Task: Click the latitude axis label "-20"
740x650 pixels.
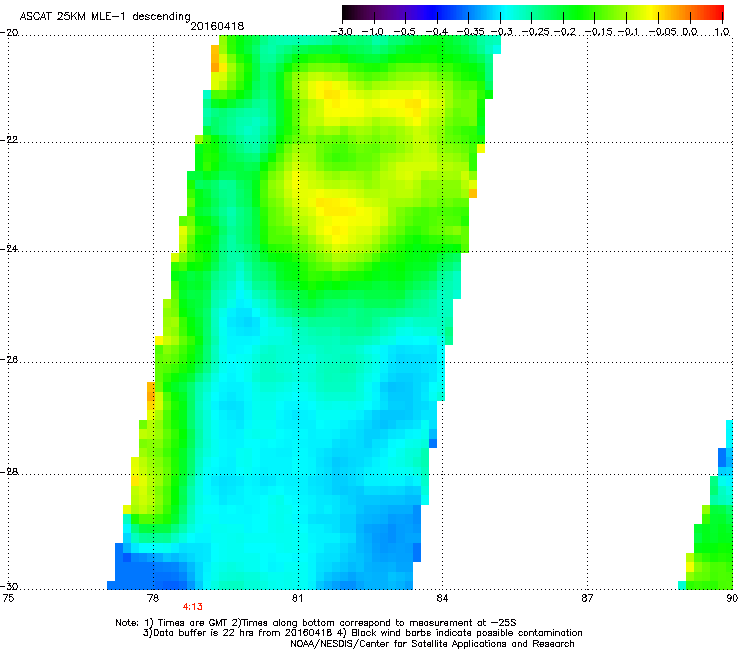Action: [9, 33]
